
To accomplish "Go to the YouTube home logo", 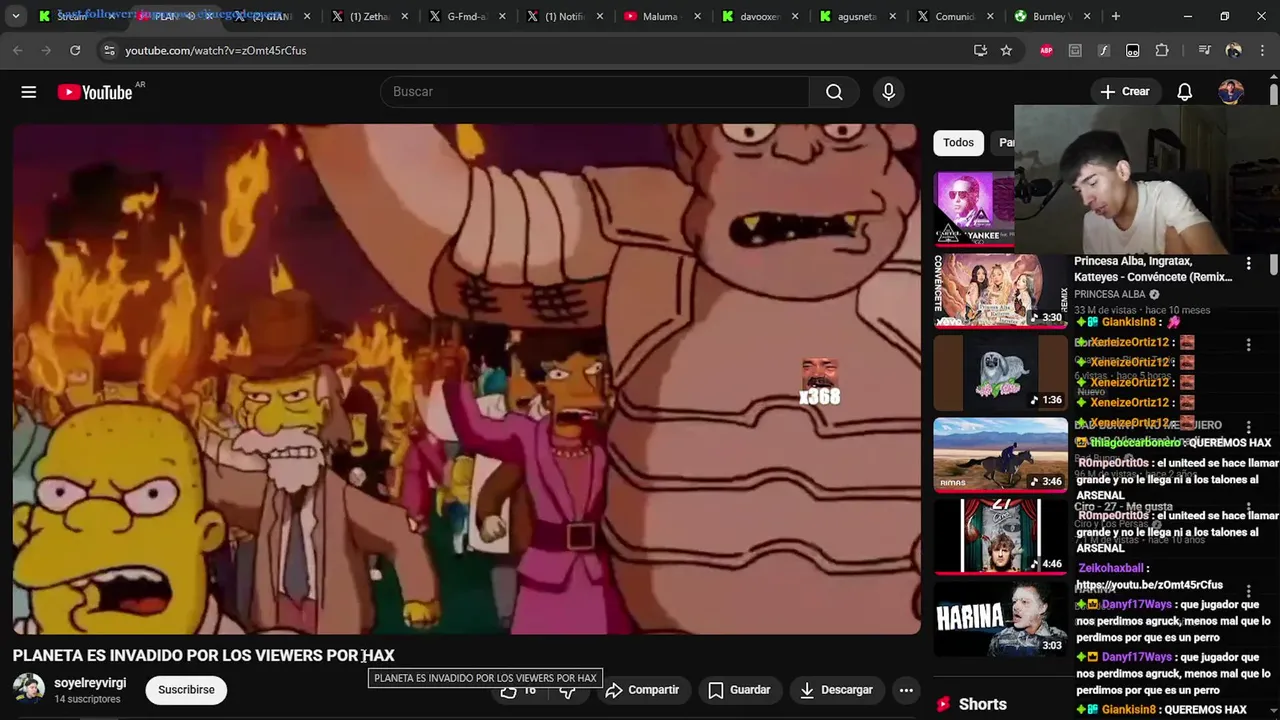I will [95, 92].
